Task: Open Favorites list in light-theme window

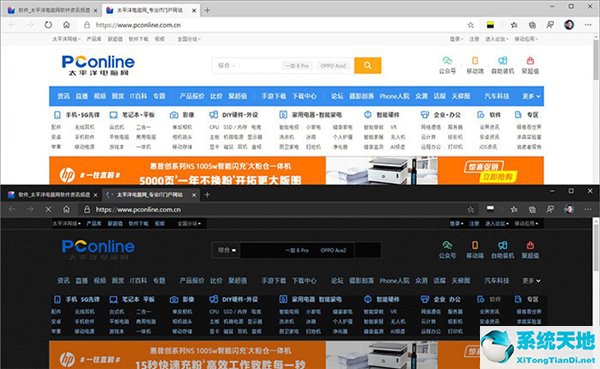Action: (x=514, y=25)
